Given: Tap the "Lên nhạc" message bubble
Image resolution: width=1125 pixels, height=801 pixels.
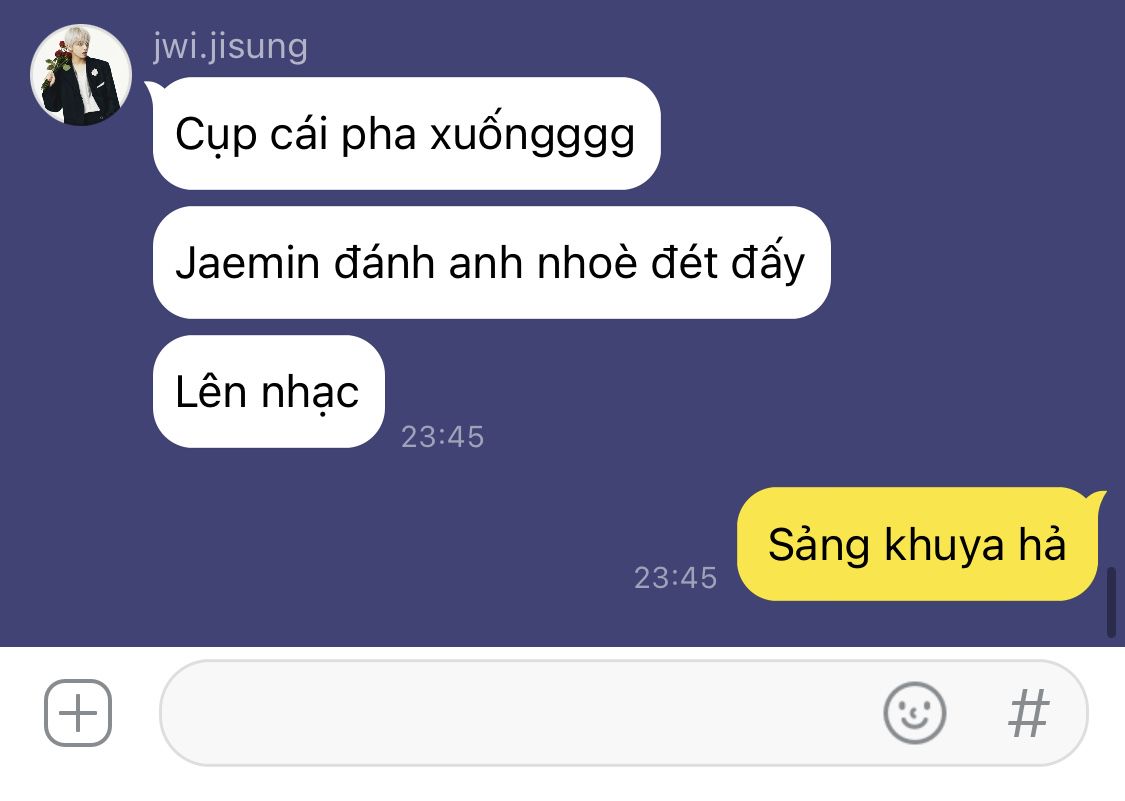Looking at the screenshot, I should 268,391.
